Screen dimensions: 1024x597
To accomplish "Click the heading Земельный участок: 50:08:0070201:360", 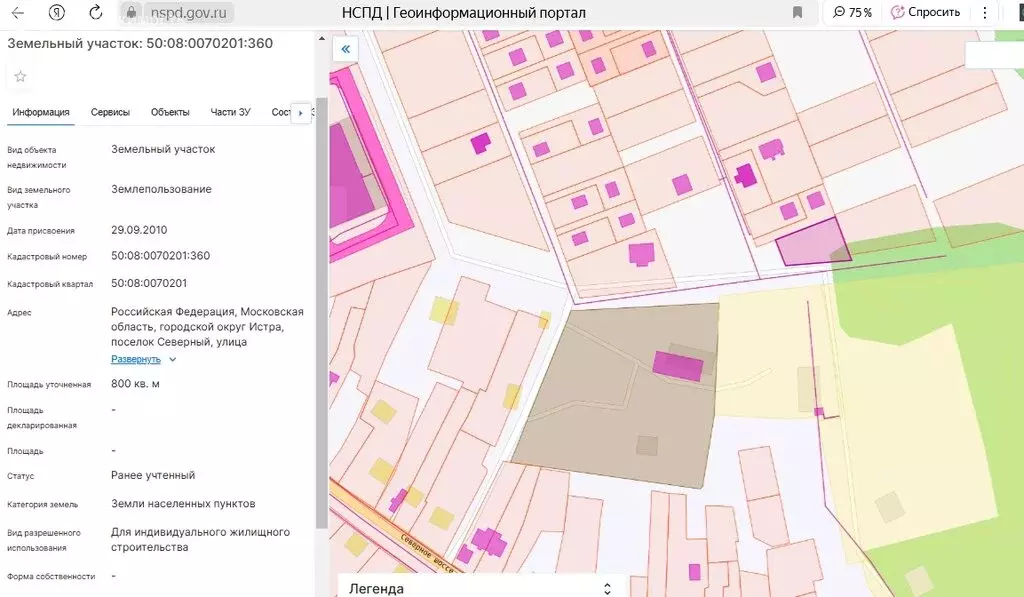I will point(140,44).
